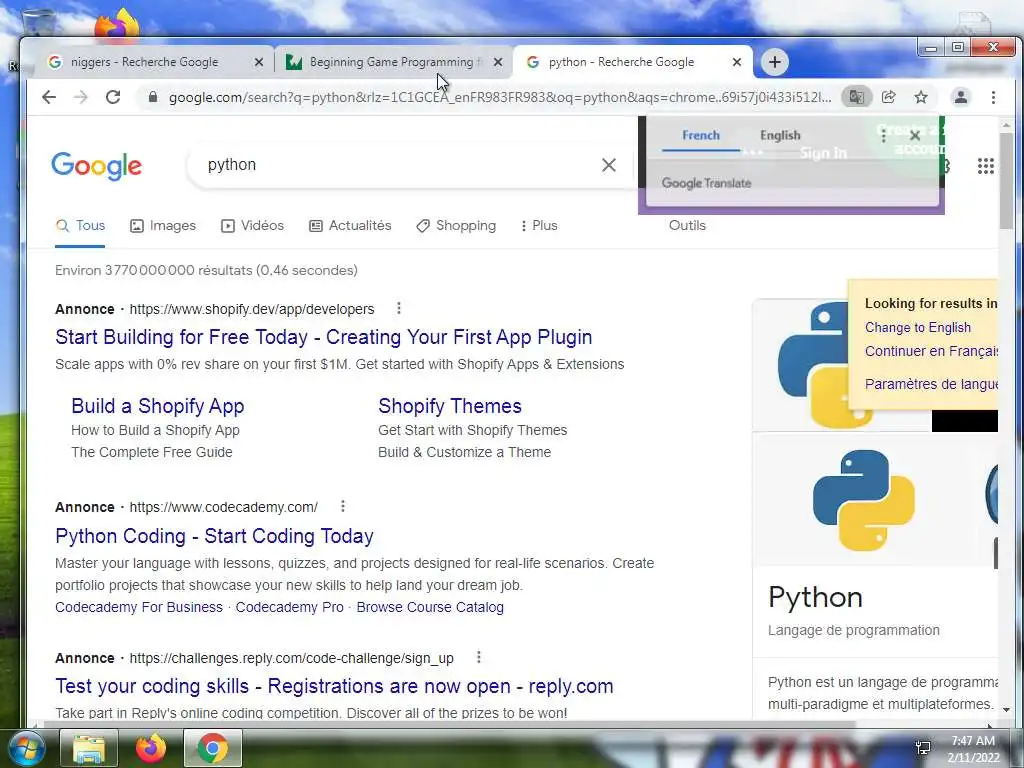Open File Explorer from taskbar
1024x768 pixels.
coord(89,748)
